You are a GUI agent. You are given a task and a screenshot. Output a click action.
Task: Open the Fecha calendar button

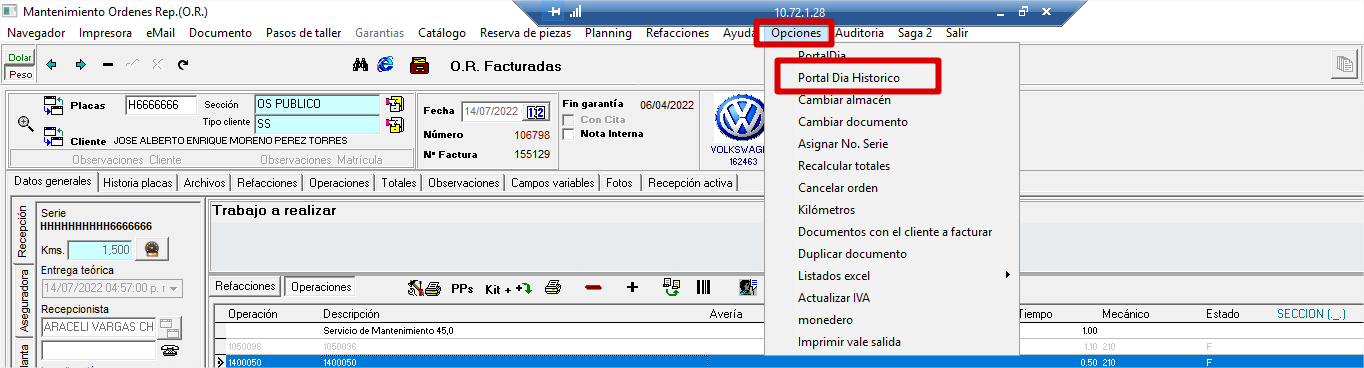click(536, 111)
